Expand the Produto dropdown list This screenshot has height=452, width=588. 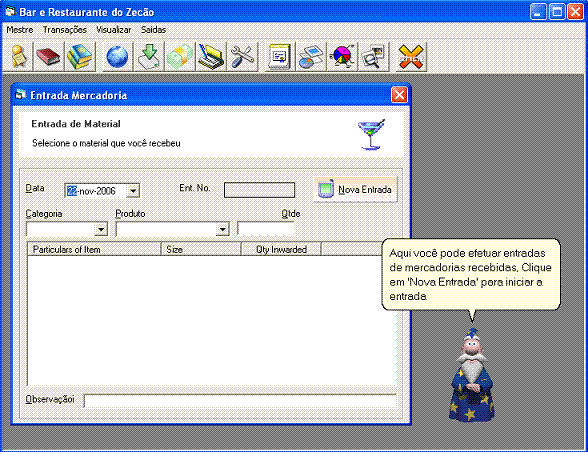(x=222, y=229)
